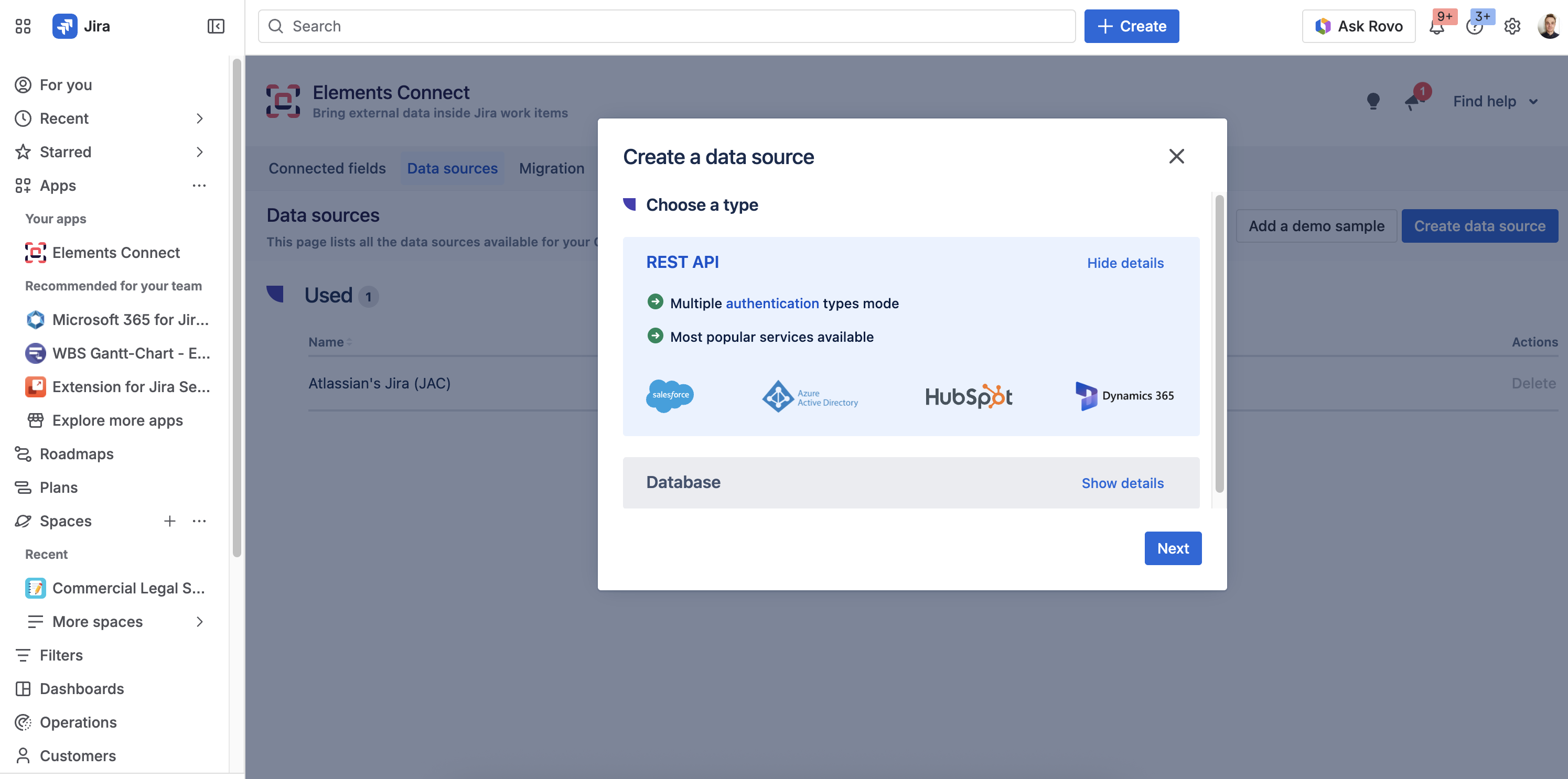Viewport: 1568px width, 779px height.
Task: Sort the table by Name column
Action: (330, 342)
